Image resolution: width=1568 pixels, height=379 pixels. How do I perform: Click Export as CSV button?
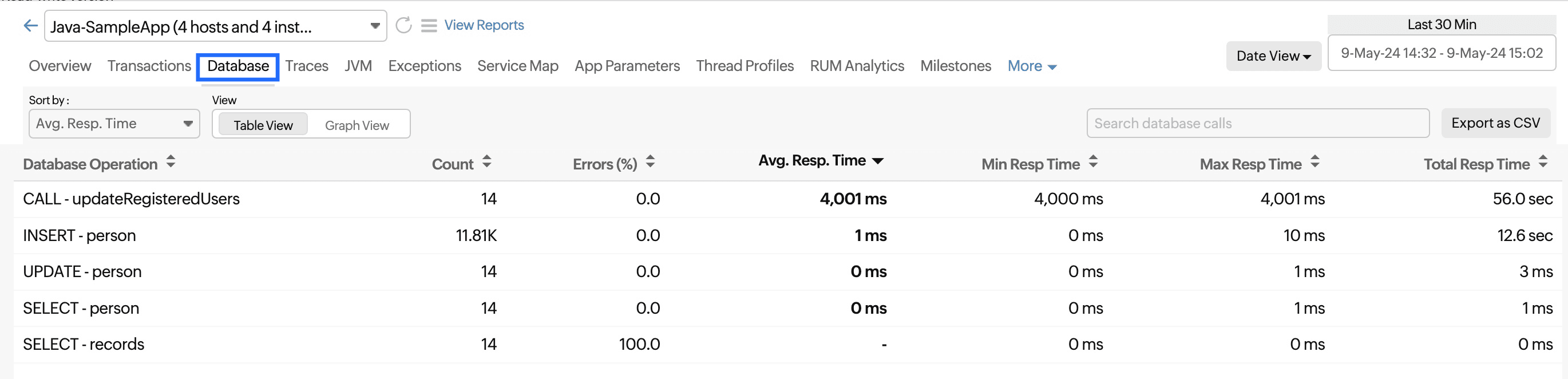point(1495,123)
